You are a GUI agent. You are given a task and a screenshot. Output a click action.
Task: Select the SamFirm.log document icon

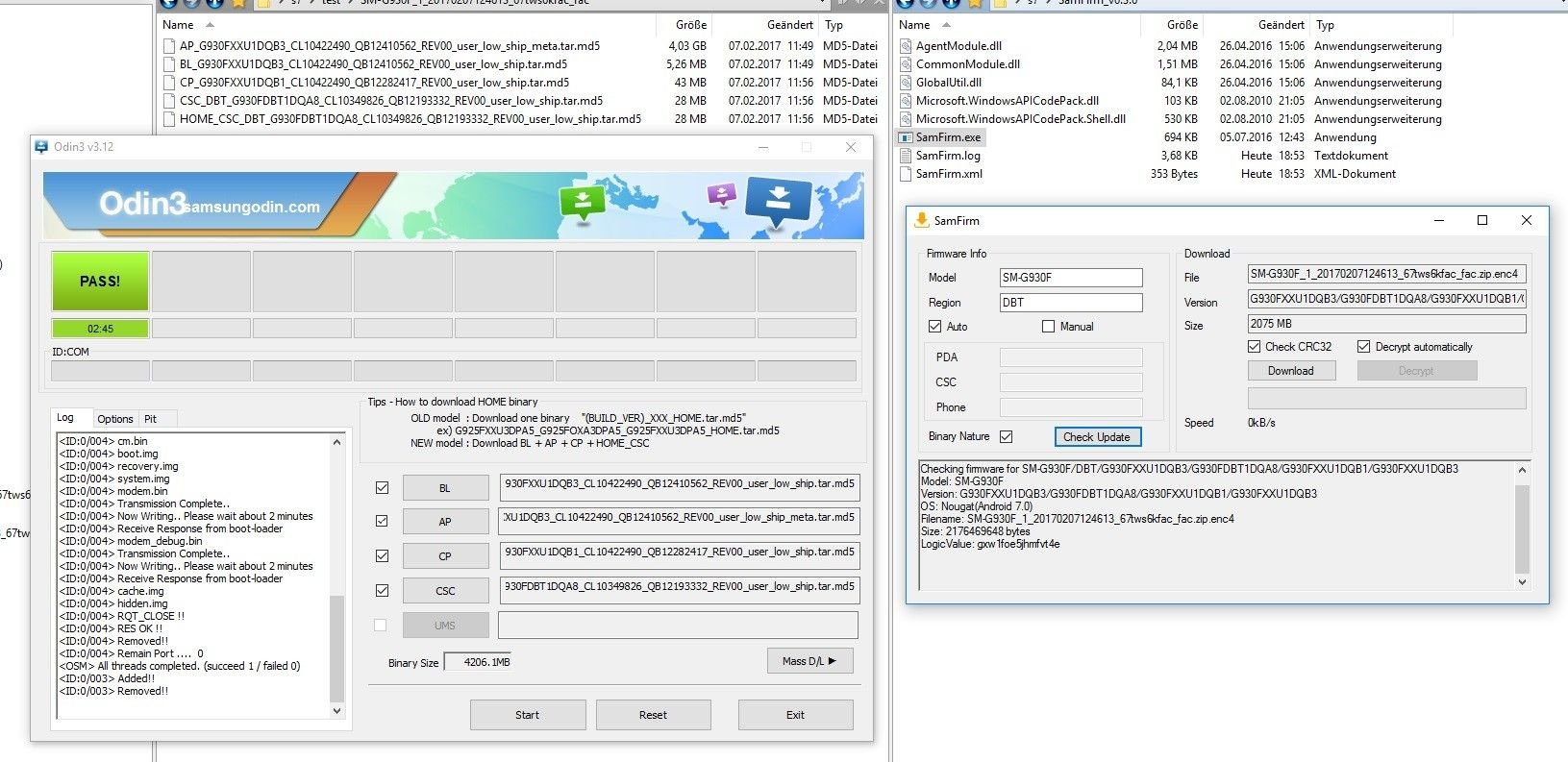(x=905, y=156)
